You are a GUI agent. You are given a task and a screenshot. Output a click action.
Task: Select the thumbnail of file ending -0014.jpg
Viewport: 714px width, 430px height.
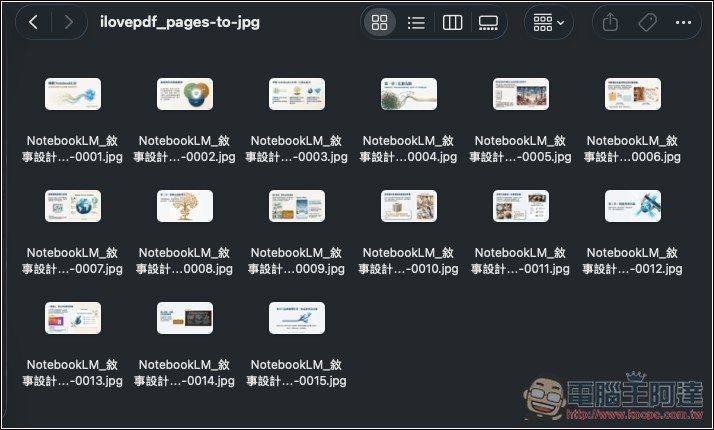coord(185,318)
